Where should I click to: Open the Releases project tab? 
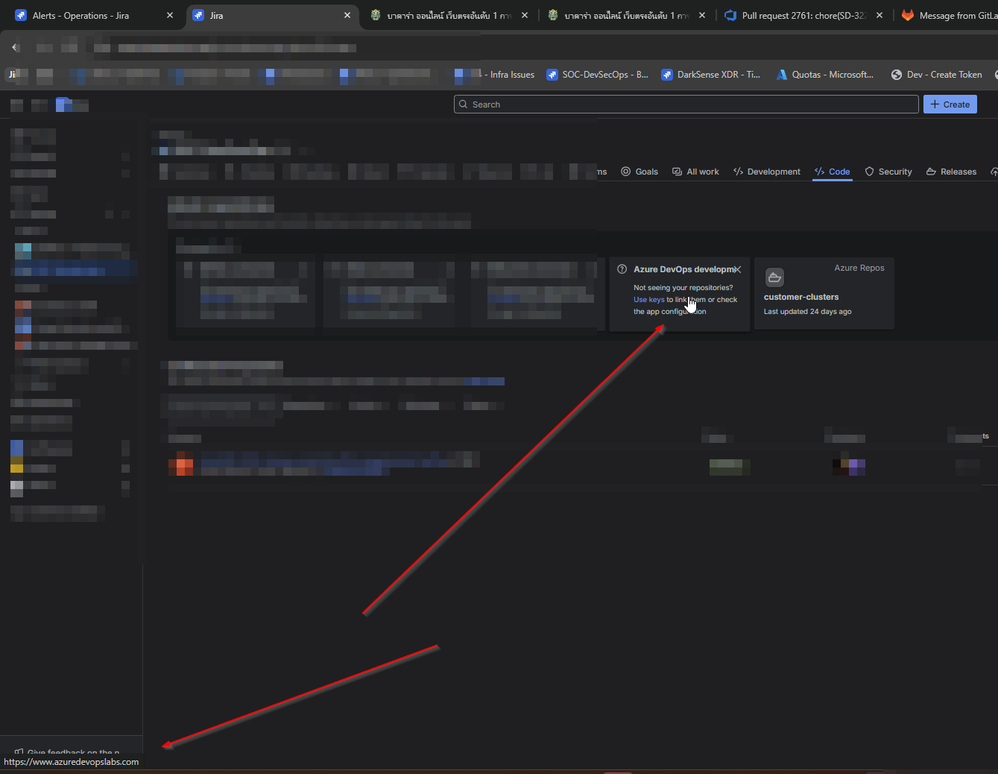point(952,172)
